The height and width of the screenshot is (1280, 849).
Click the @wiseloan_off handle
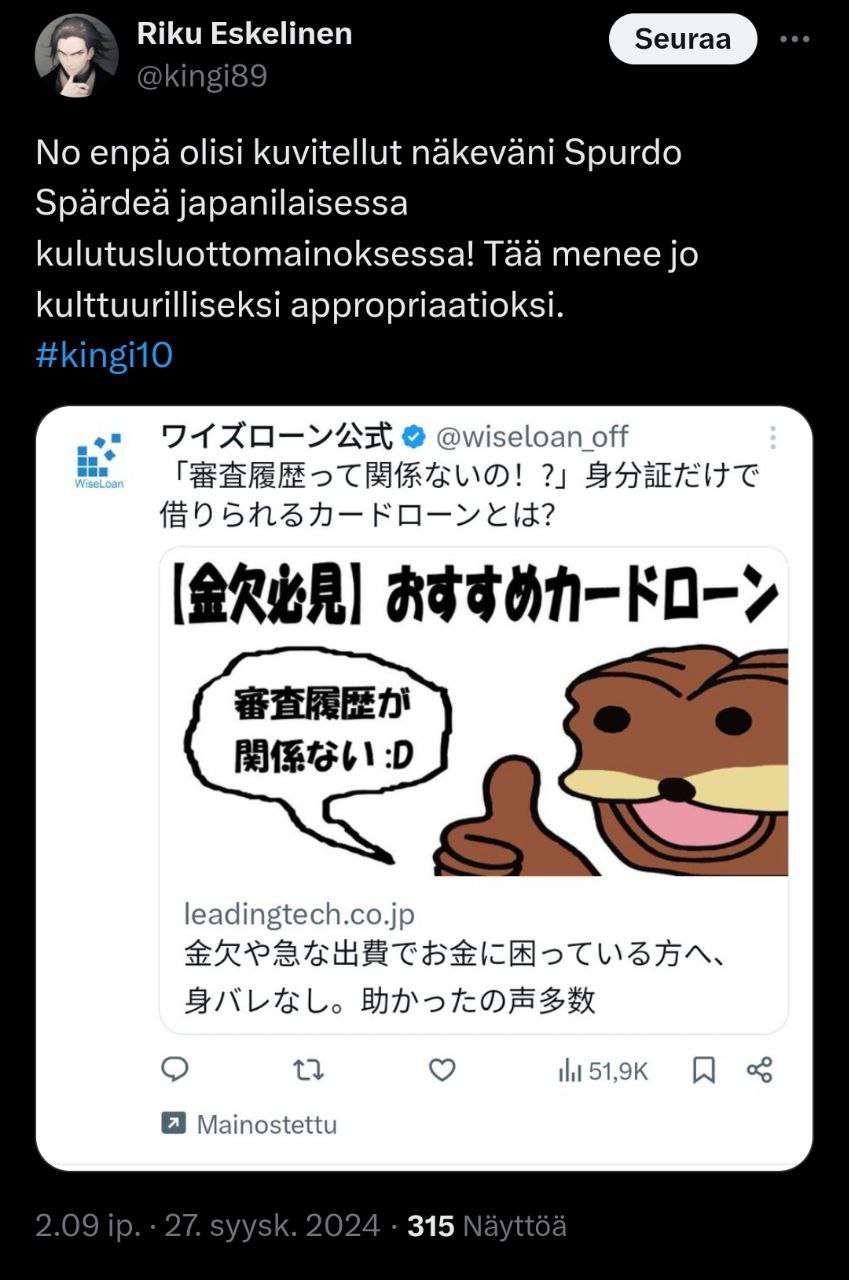click(x=532, y=436)
